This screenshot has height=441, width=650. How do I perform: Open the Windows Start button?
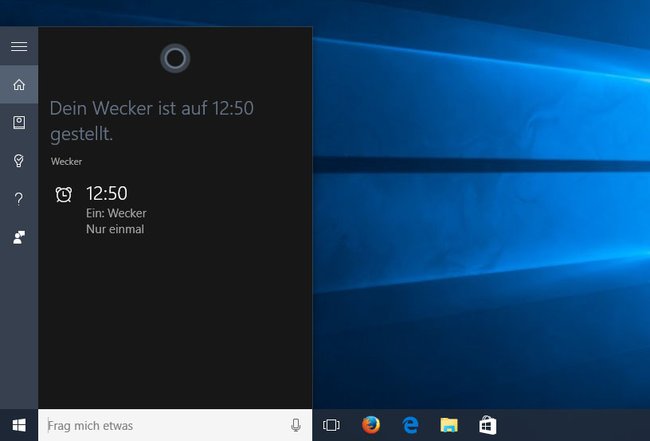tap(19, 425)
